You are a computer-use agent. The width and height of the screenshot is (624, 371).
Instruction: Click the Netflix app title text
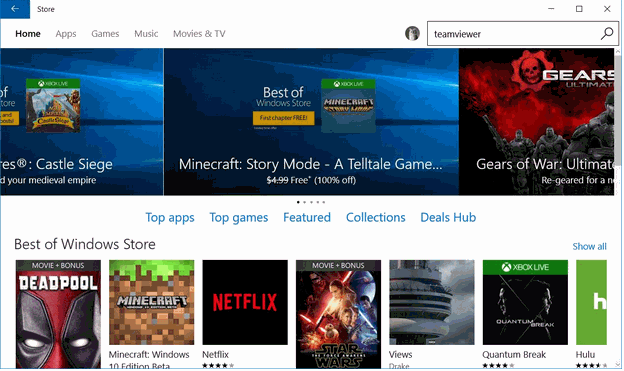click(215, 354)
